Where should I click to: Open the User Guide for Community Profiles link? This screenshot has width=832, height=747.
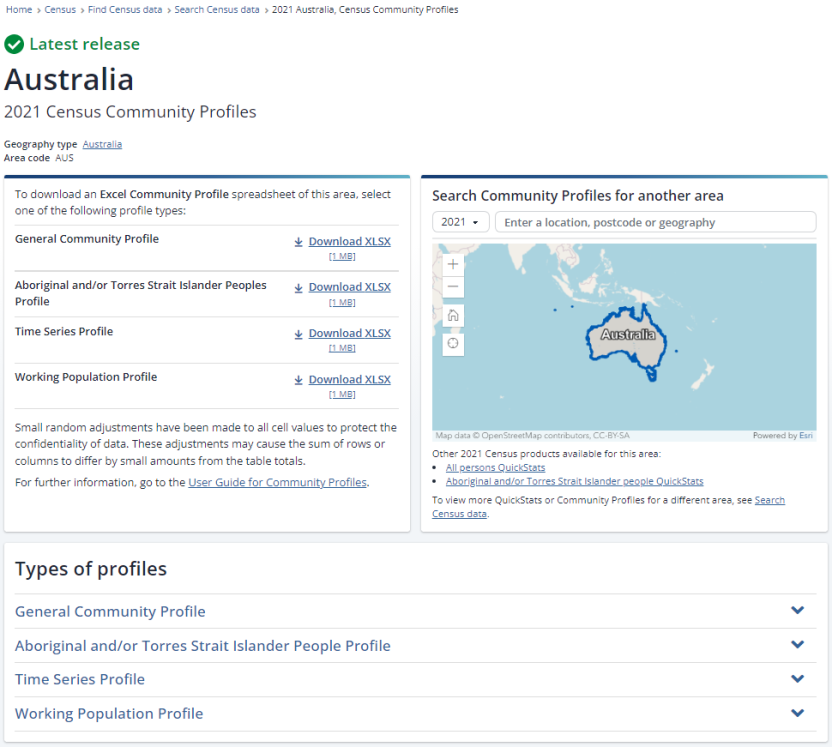276,482
